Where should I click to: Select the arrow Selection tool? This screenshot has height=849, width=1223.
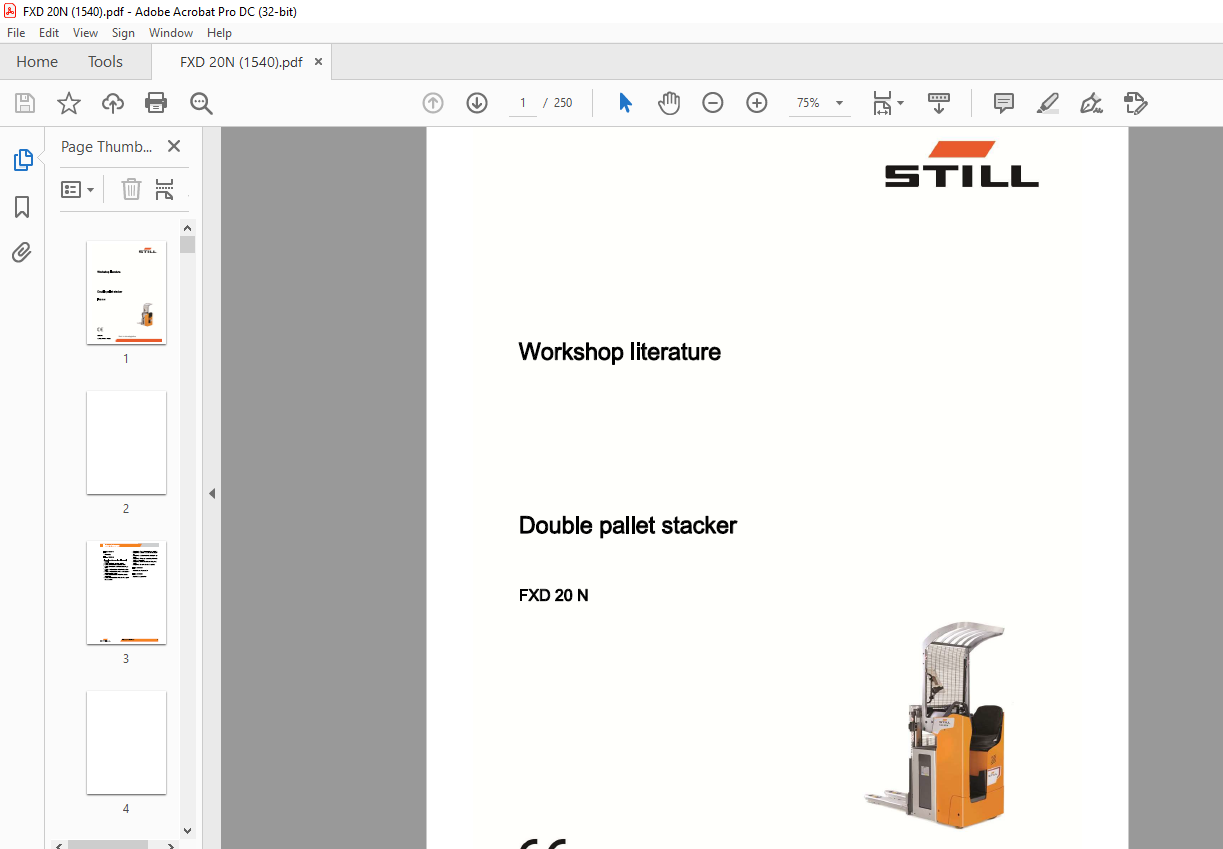tap(625, 103)
